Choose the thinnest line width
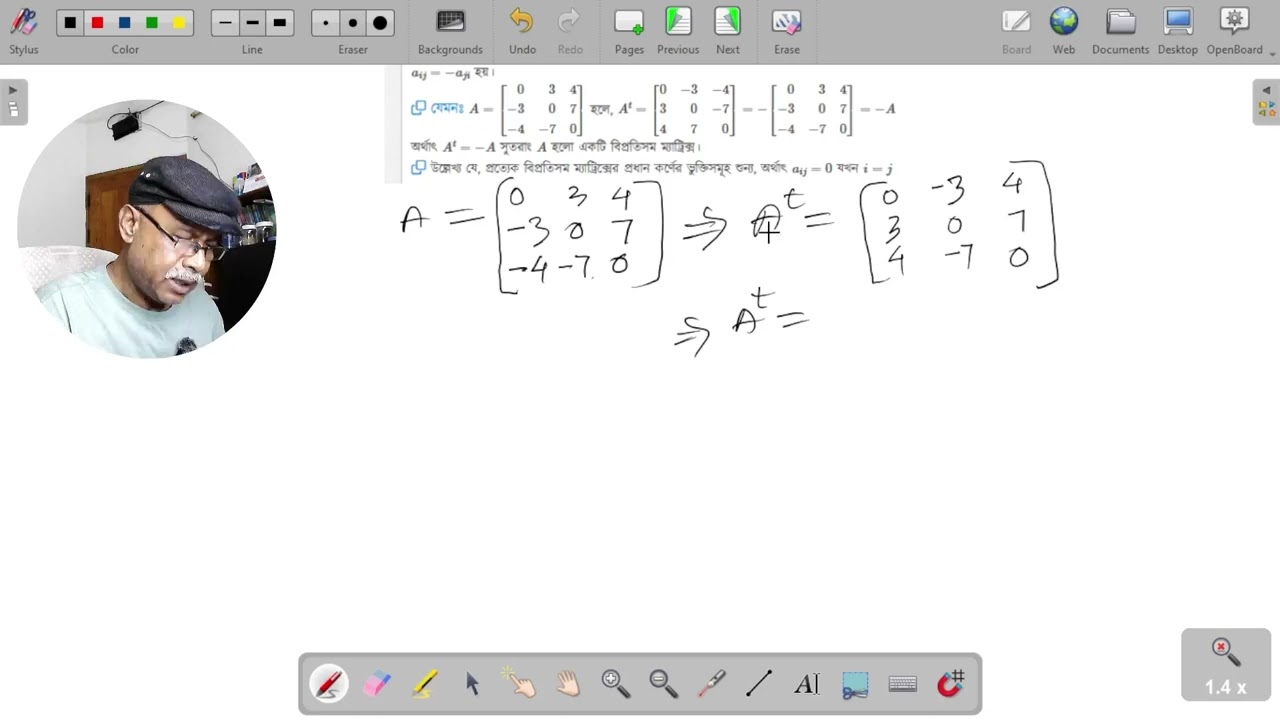The height and width of the screenshot is (720, 1280). tap(225, 23)
